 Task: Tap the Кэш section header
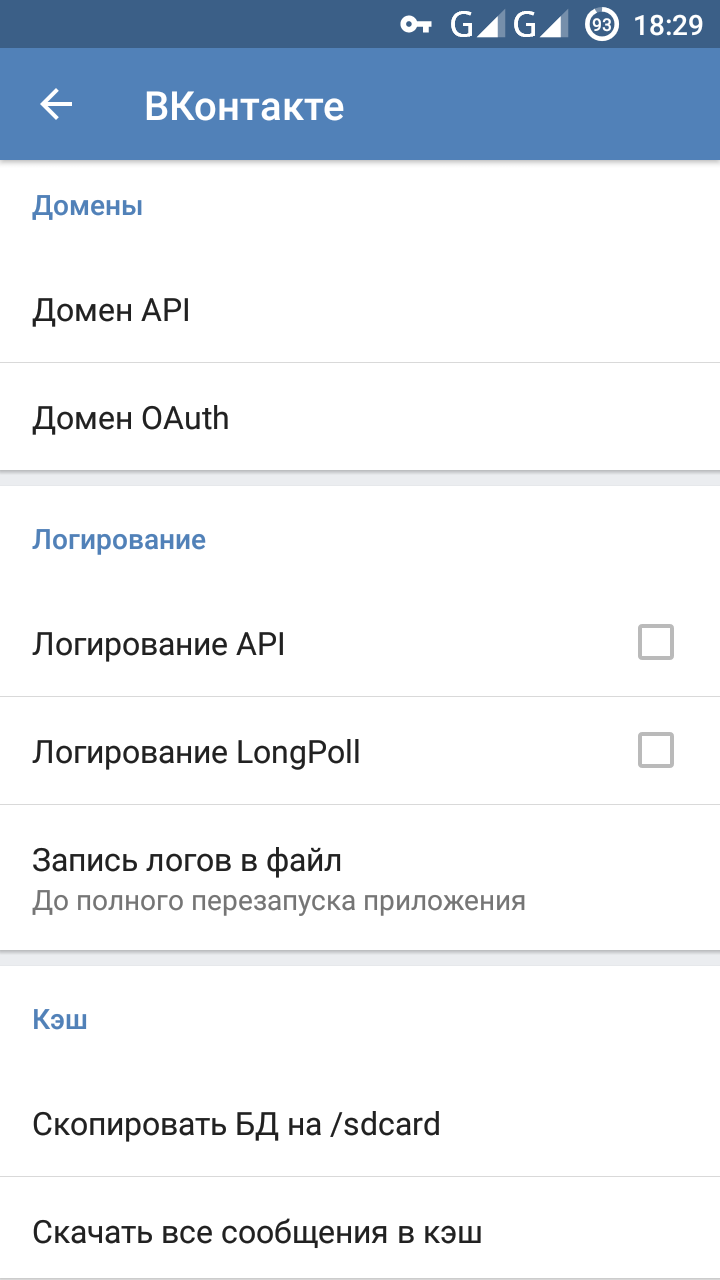point(60,1019)
